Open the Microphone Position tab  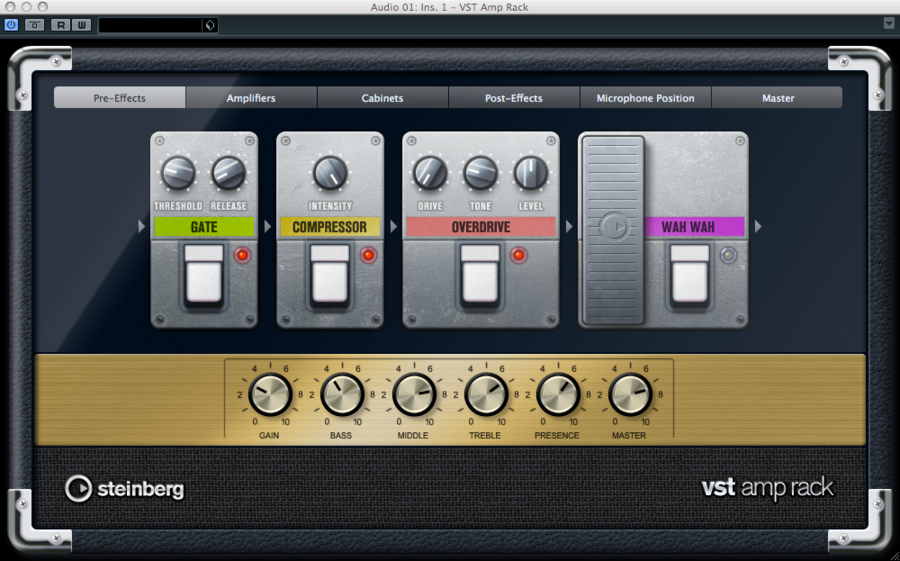645,98
